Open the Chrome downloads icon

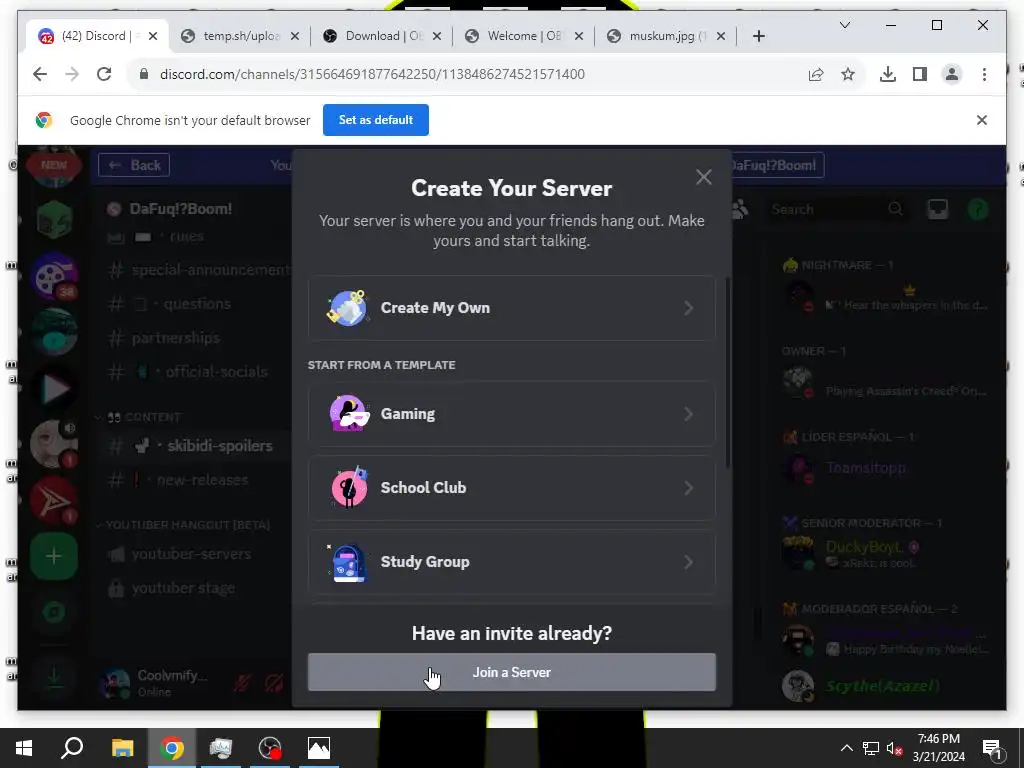(x=888, y=74)
